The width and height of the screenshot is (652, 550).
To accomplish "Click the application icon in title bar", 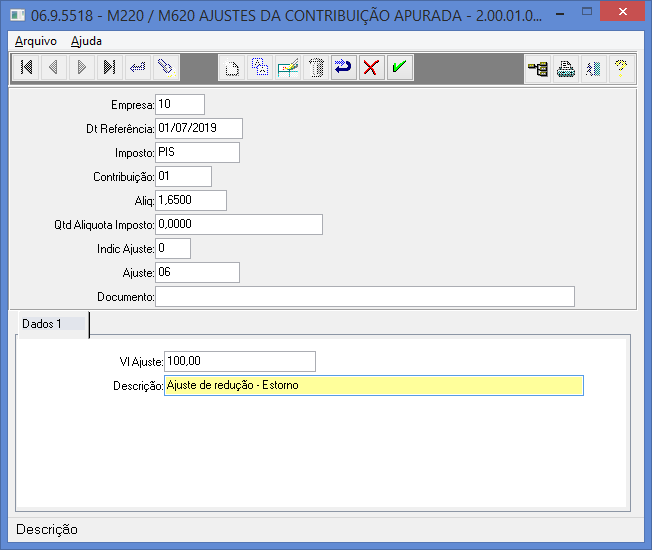I will click(x=17, y=15).
